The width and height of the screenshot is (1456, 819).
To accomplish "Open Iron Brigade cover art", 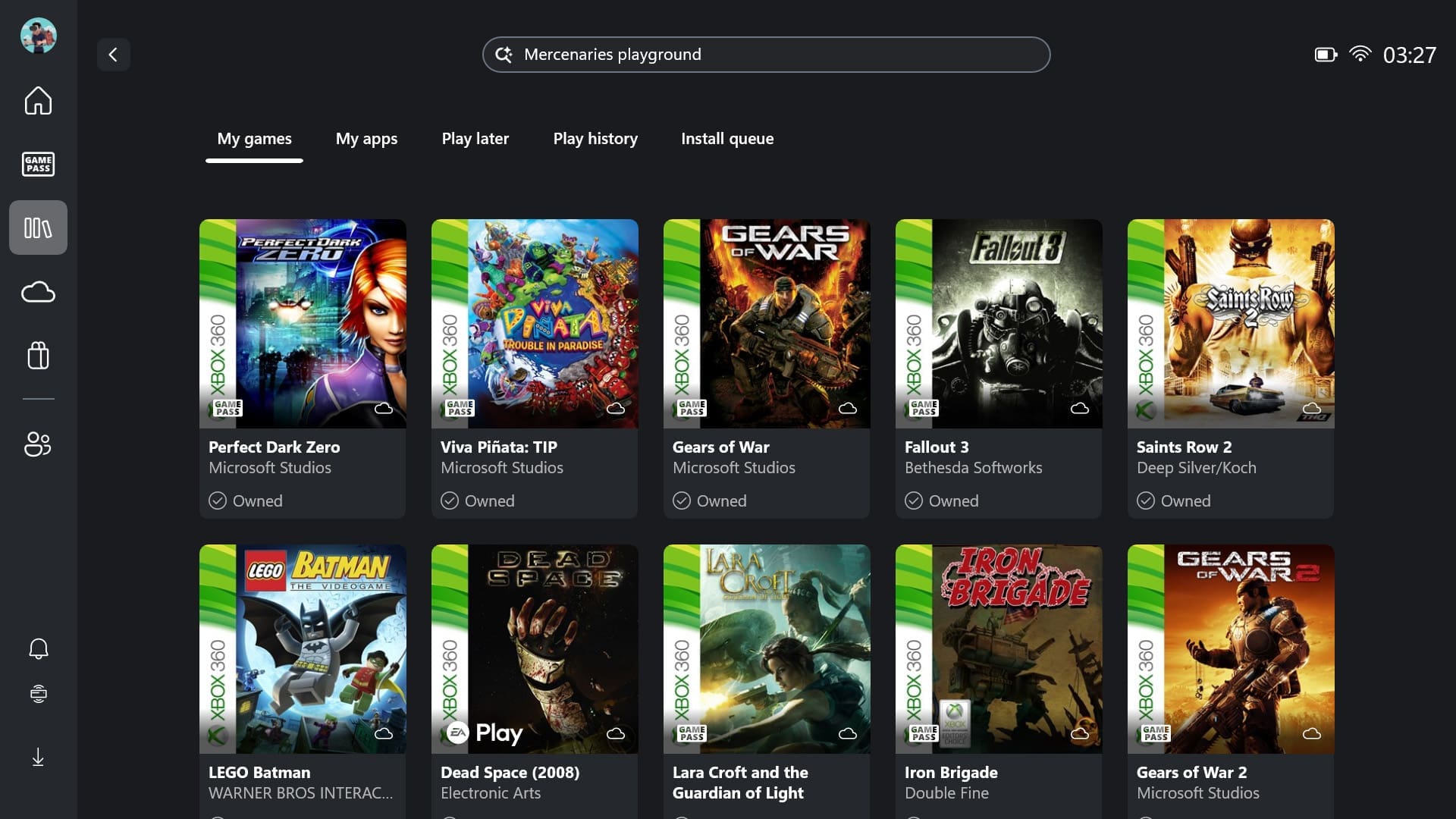I will pos(999,649).
